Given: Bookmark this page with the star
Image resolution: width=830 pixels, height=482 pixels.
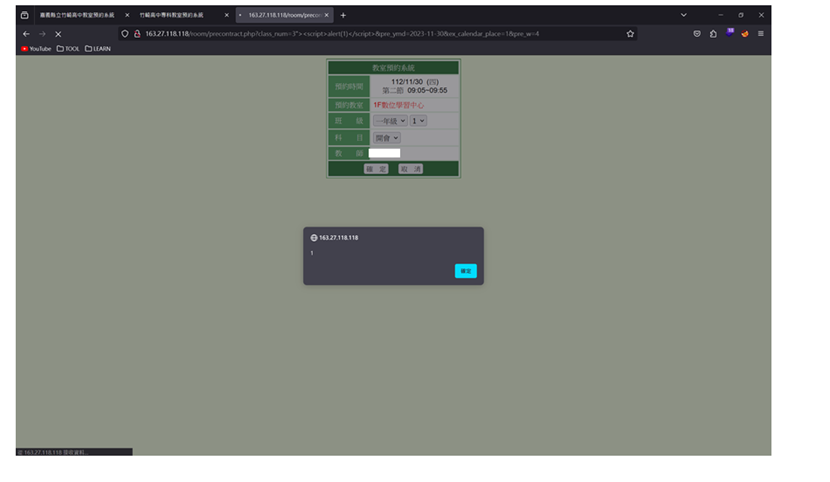Looking at the screenshot, I should [x=630, y=34].
